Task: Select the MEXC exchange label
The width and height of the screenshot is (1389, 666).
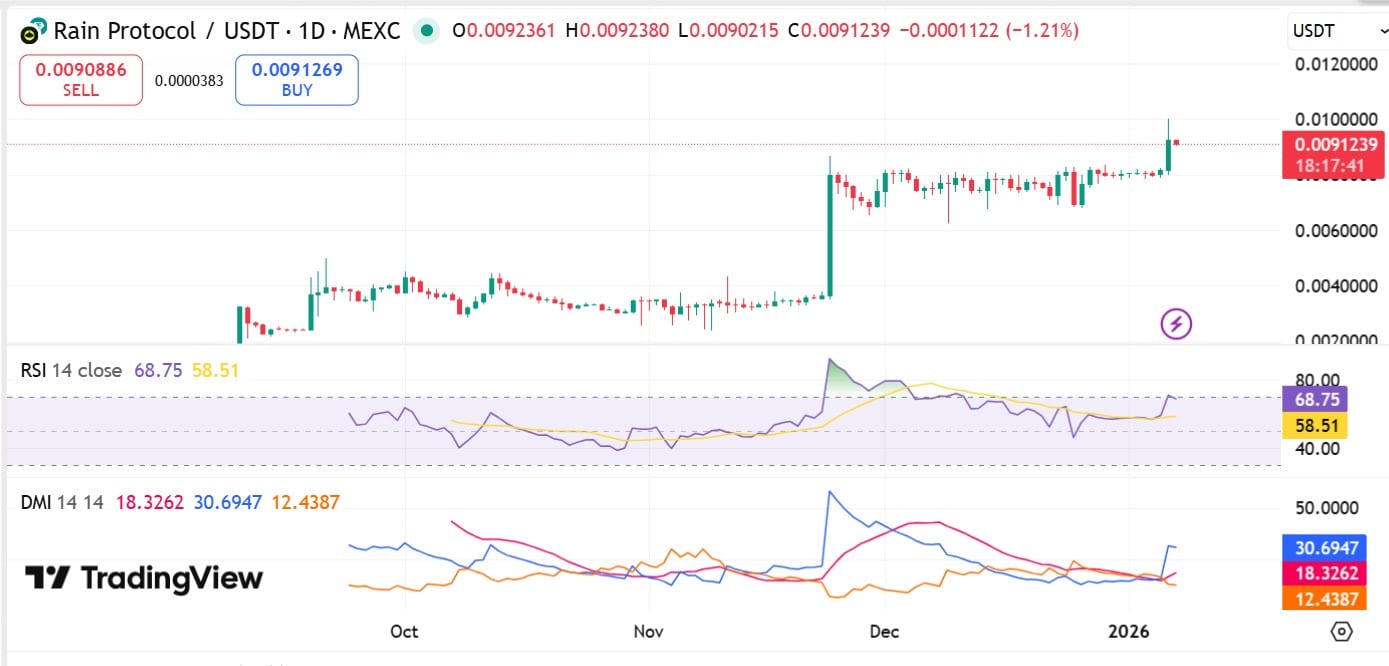Action: [x=373, y=31]
